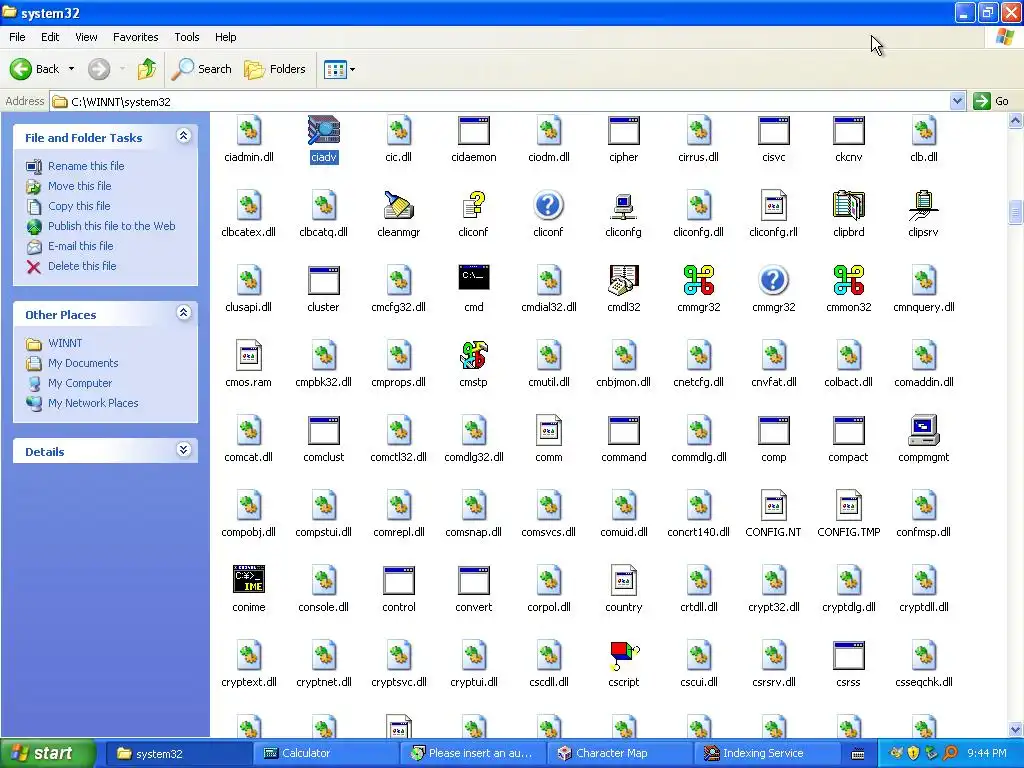Open the View menu
This screenshot has height=768, width=1024.
[x=86, y=37]
